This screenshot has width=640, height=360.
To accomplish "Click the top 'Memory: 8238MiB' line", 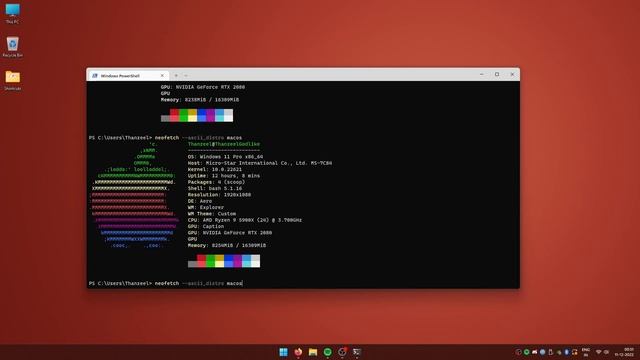I will click(200, 100).
